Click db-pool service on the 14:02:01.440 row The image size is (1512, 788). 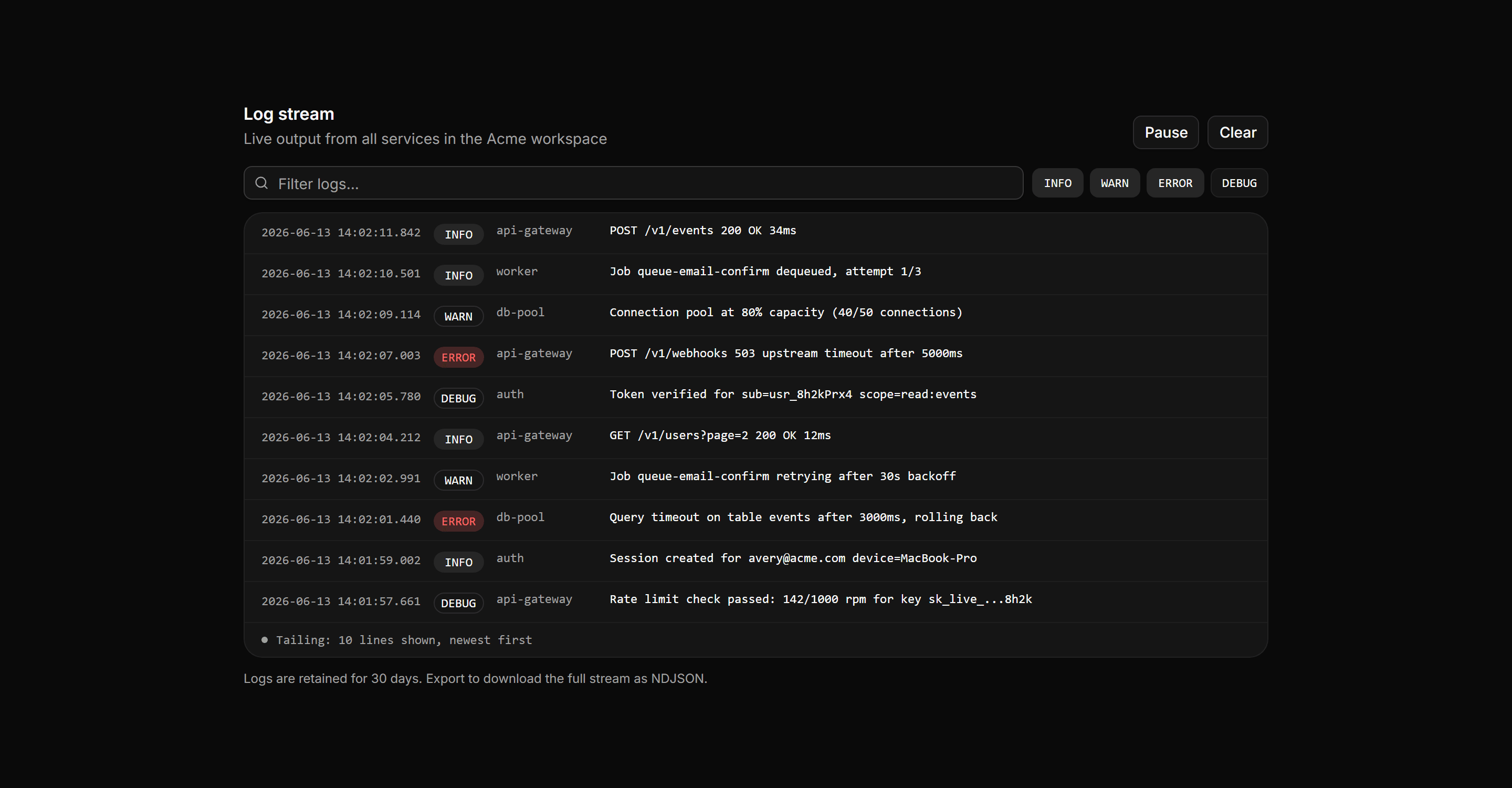pyautogui.click(x=520, y=517)
